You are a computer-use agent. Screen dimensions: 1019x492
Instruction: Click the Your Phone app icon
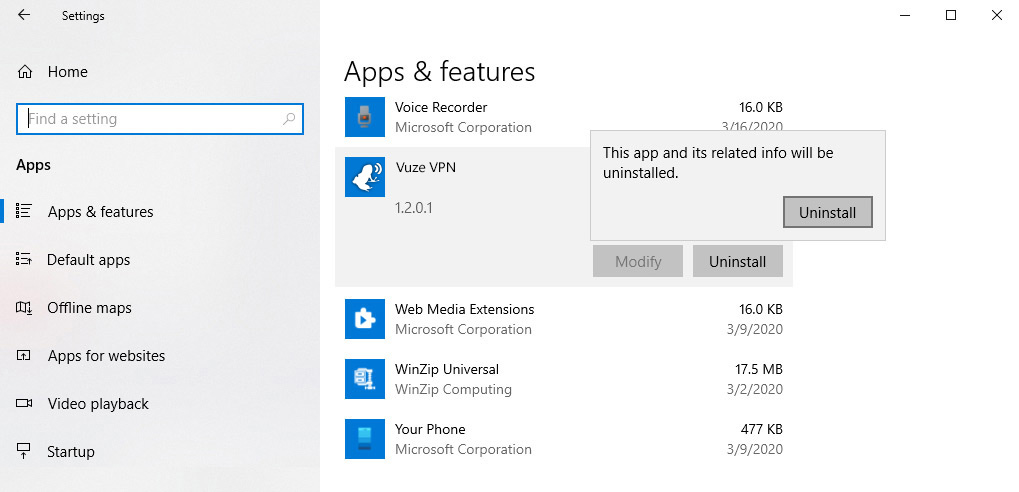(365, 439)
